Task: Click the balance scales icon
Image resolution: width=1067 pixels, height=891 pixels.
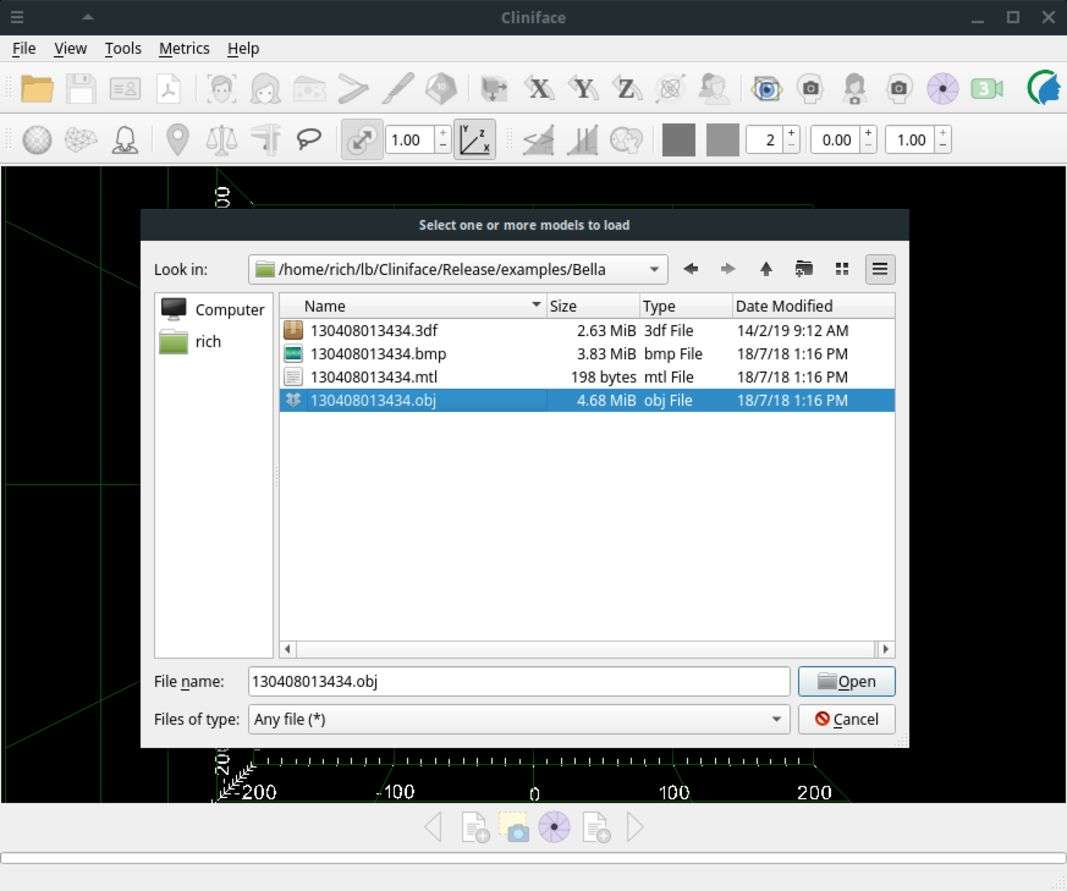Action: click(221, 140)
